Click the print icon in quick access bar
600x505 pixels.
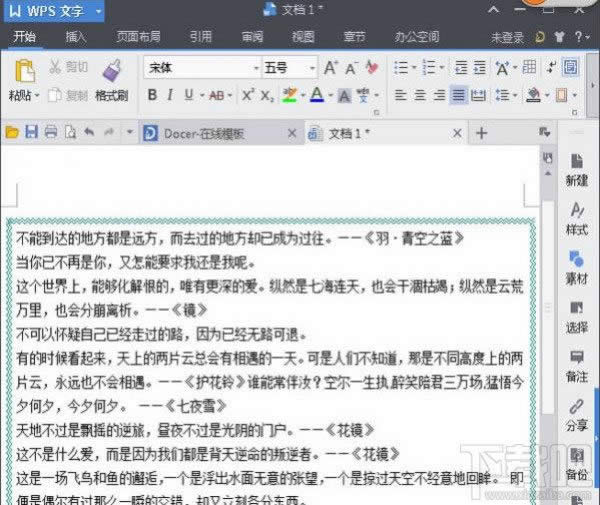[x=51, y=132]
